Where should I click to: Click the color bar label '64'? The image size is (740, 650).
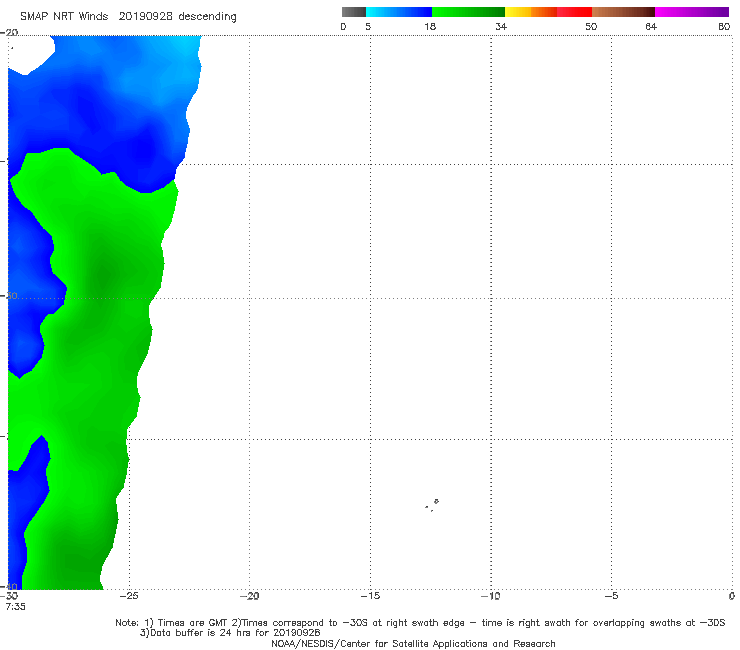point(651,26)
